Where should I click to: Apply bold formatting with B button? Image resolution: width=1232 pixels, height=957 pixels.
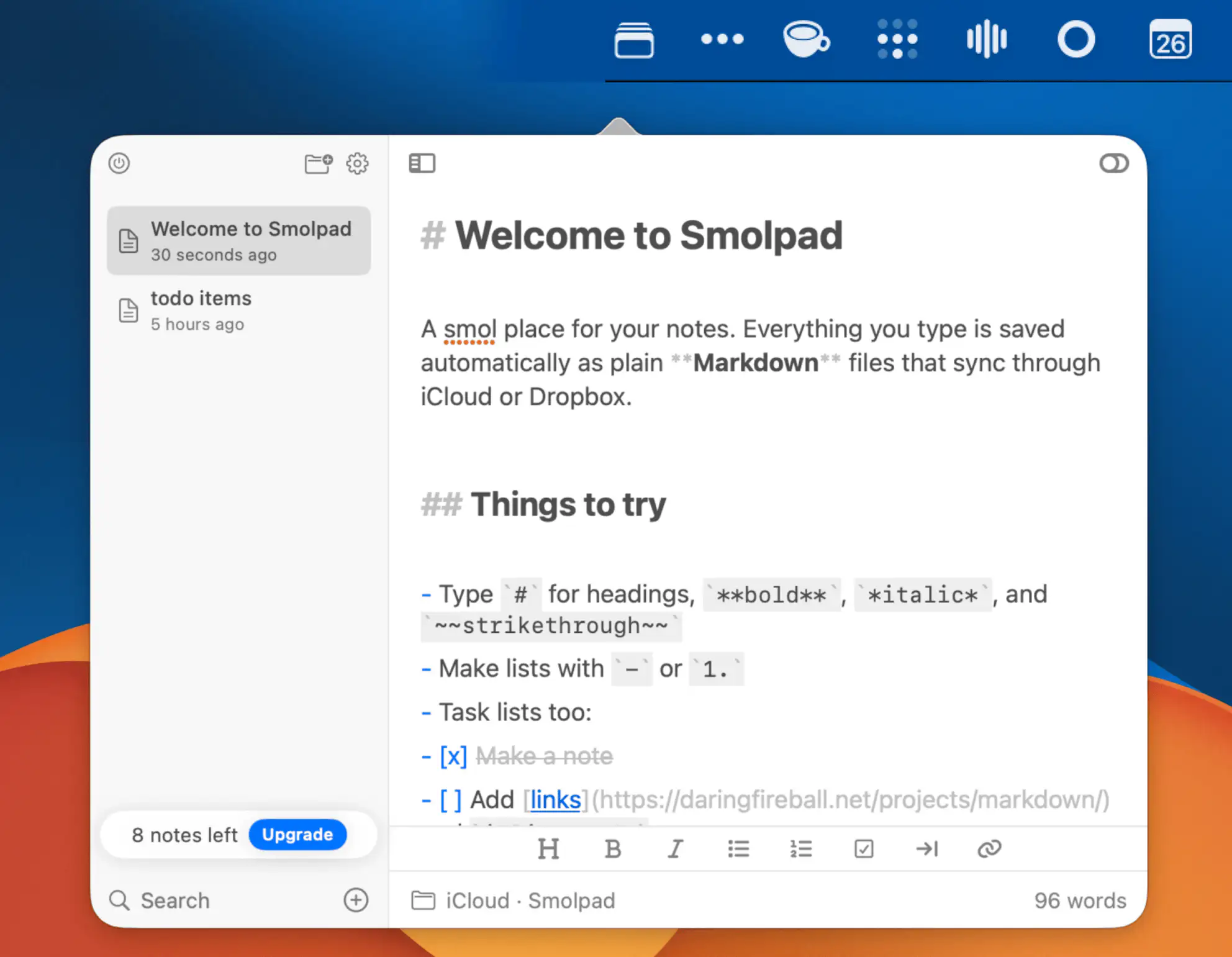click(613, 848)
